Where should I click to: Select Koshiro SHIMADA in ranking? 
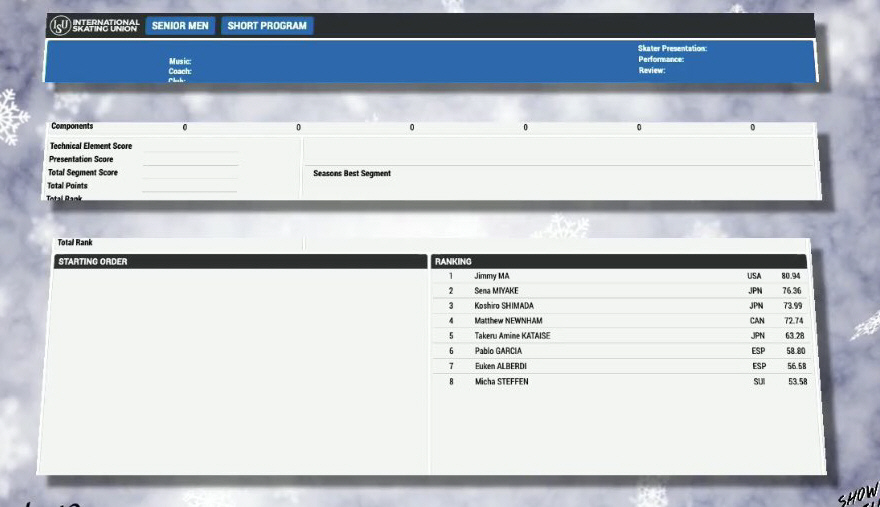pos(504,306)
